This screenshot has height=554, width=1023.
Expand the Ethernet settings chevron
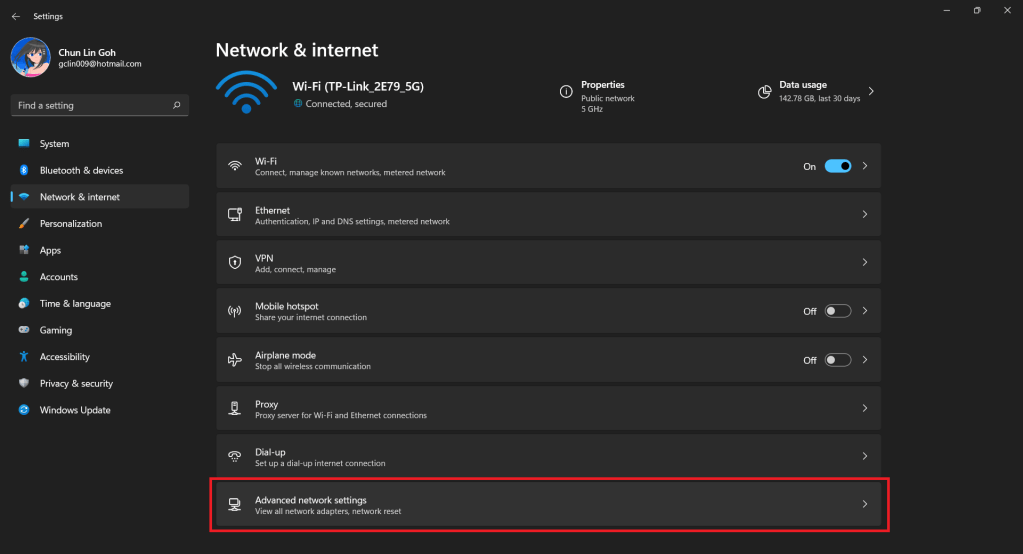point(865,215)
